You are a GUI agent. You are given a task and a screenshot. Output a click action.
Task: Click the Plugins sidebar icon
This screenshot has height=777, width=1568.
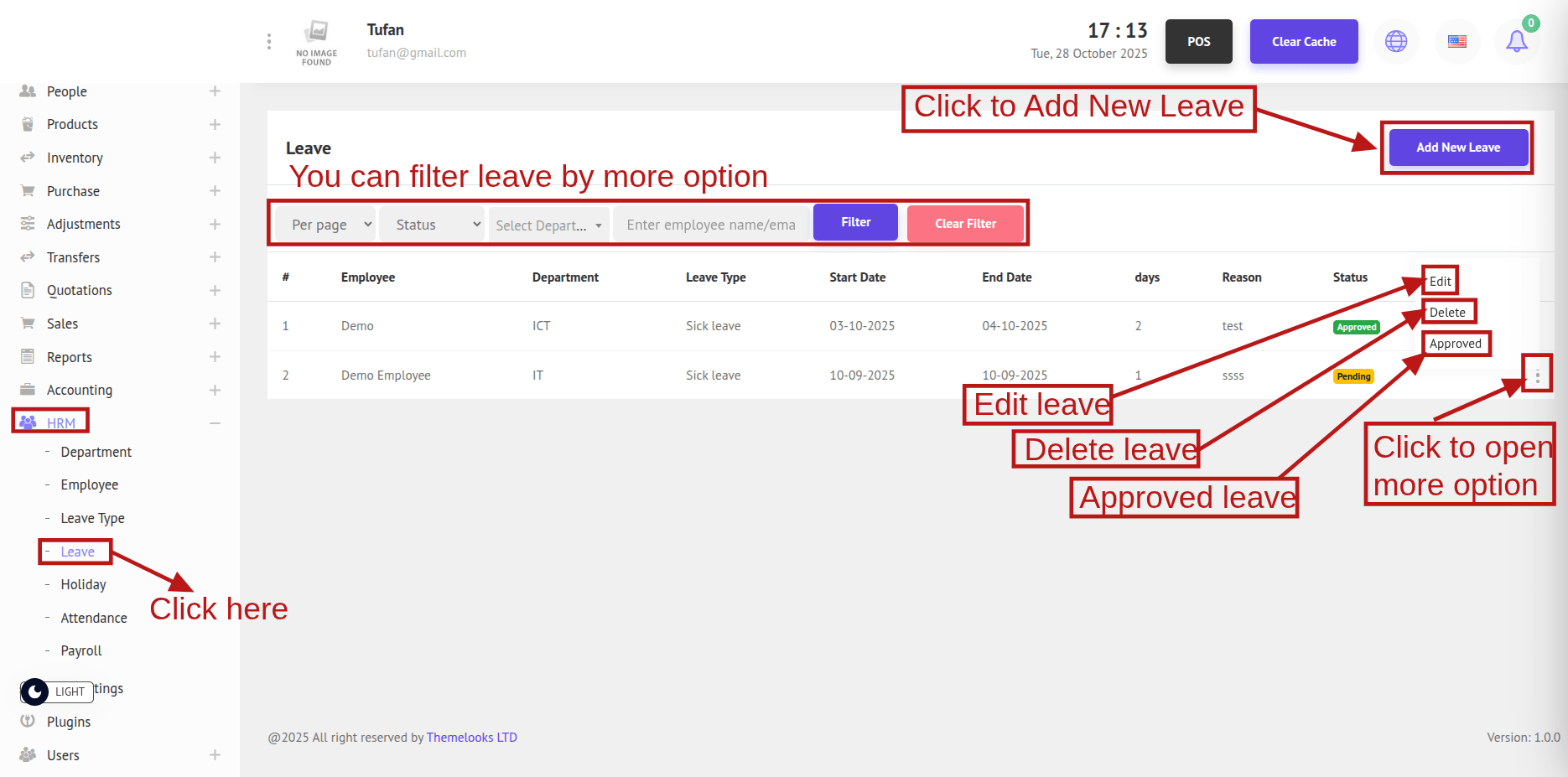click(x=28, y=722)
